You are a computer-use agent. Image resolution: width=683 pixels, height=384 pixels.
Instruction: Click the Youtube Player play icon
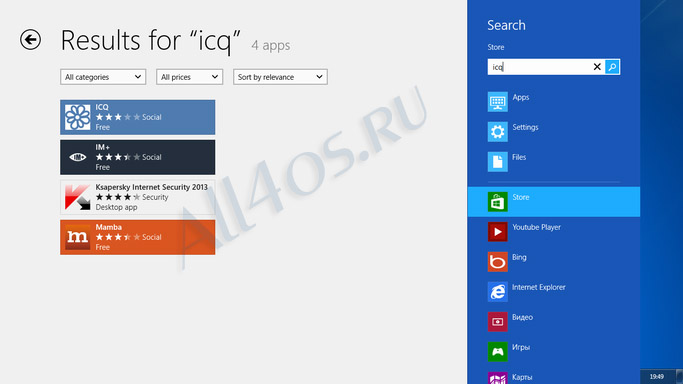coord(497,232)
